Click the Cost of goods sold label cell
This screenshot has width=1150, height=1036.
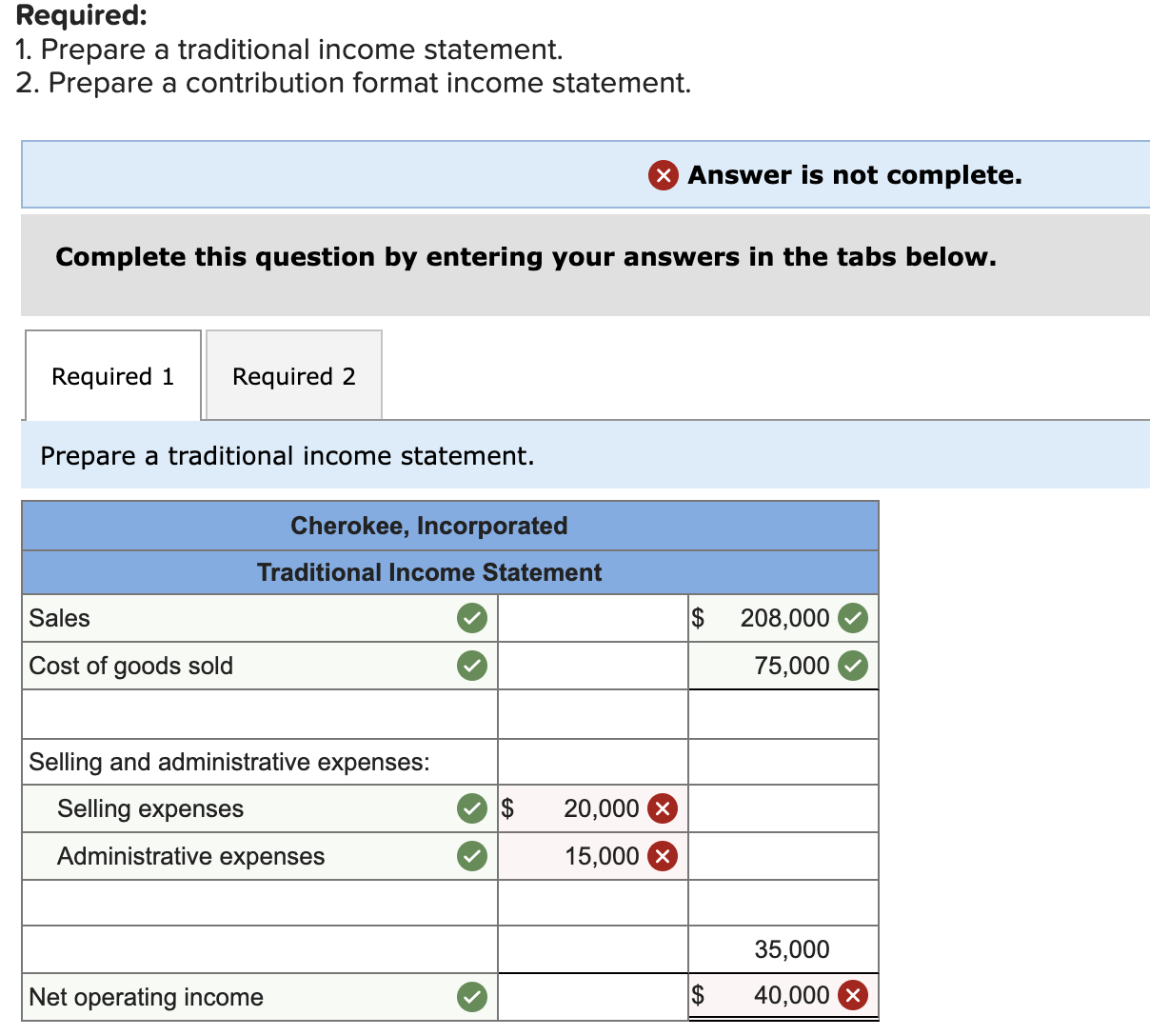[x=260, y=666]
